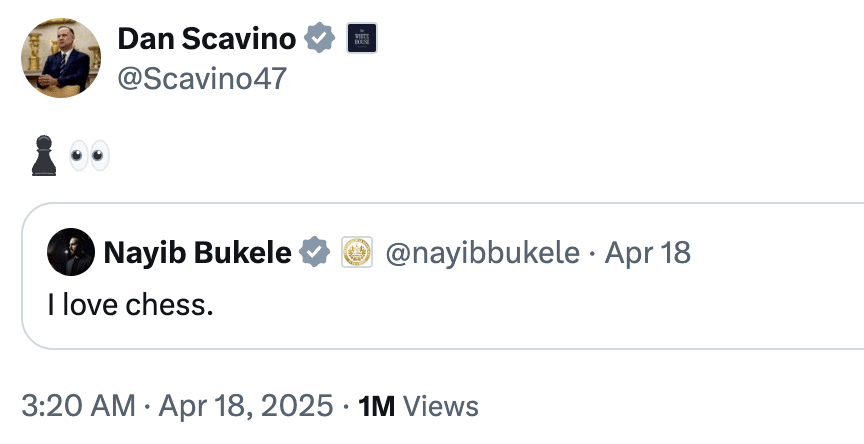Open the Dan Scavino display name link
Image resolution: width=864 pixels, height=444 pixels.
[207, 39]
